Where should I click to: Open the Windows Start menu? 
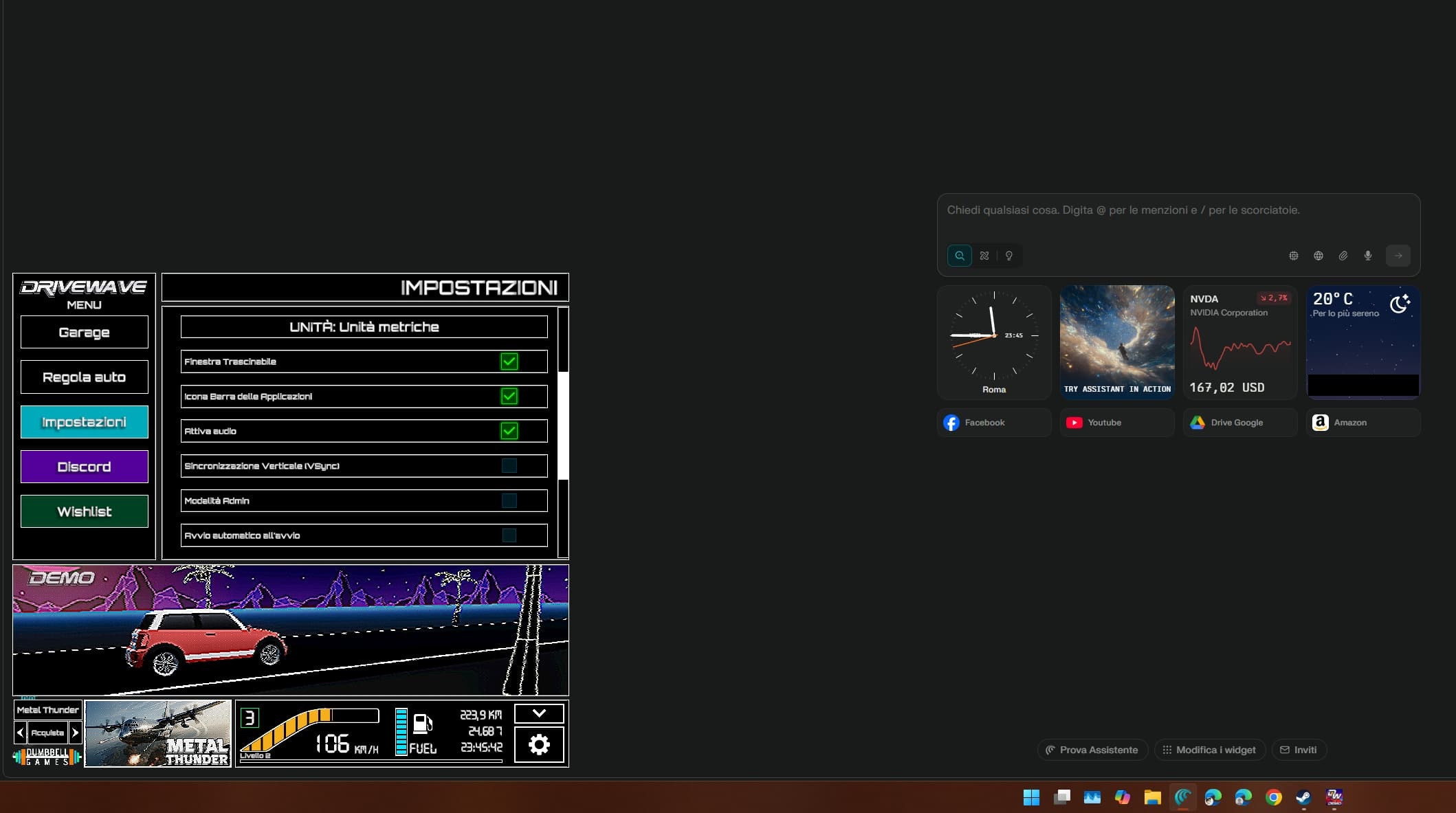tap(1031, 797)
